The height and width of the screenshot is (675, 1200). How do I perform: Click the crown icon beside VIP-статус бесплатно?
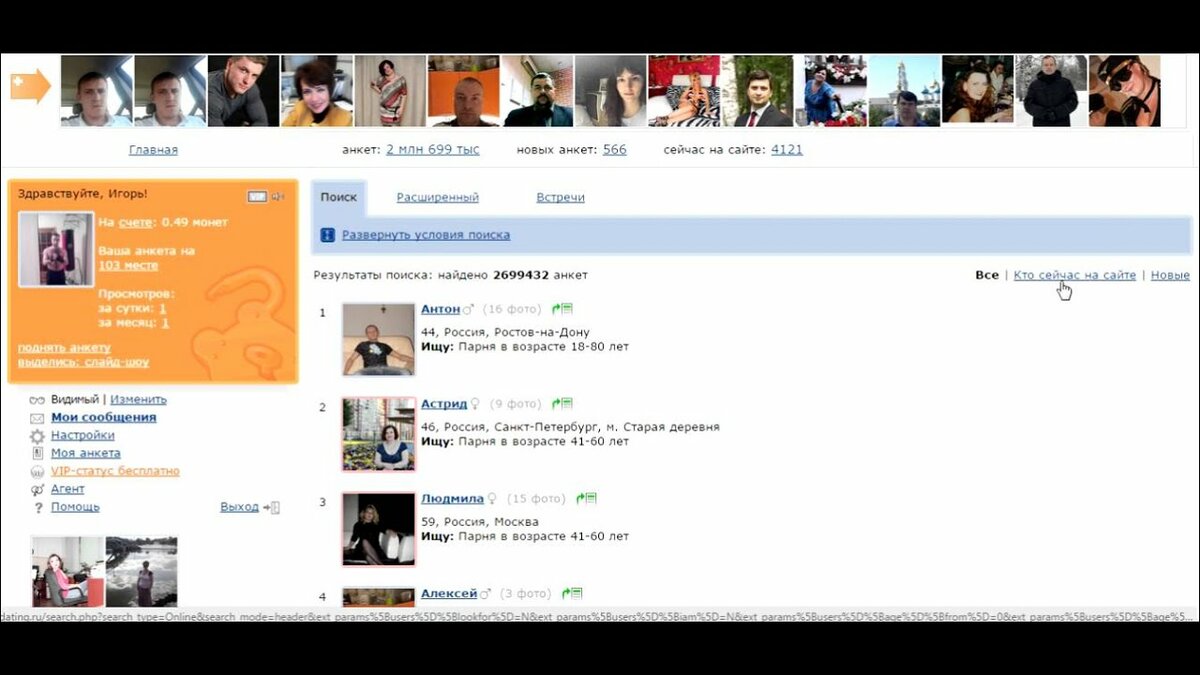click(x=37, y=472)
